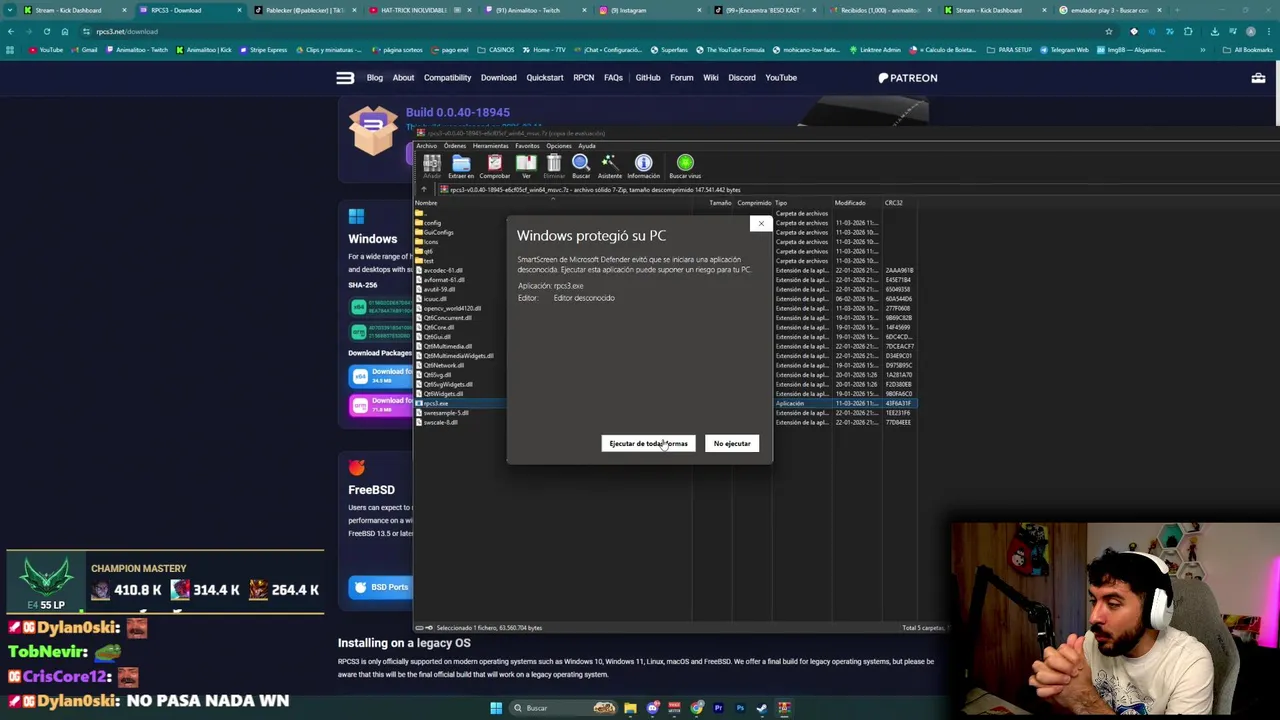Image resolution: width=1280 pixels, height=720 pixels.
Task: Click the Buscar magnifier icon in WinRAR
Action: point(581,164)
